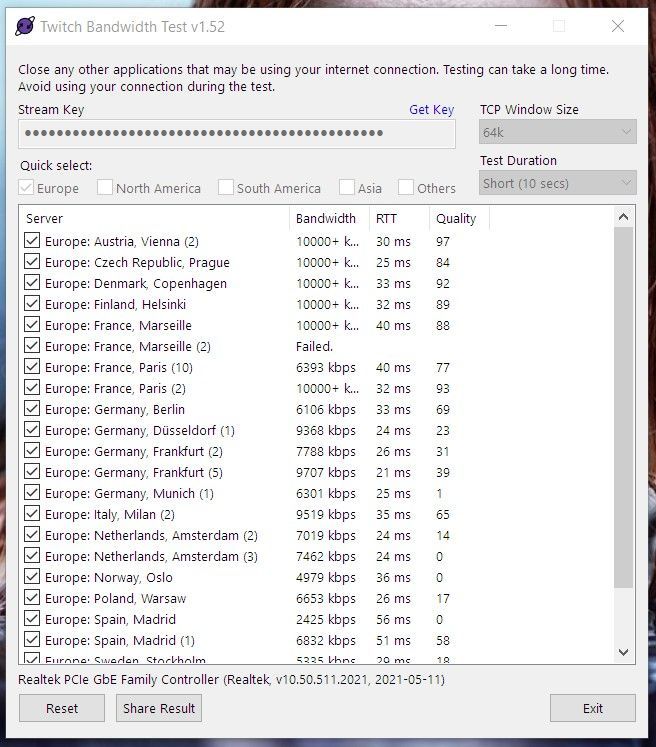Image resolution: width=656 pixels, height=747 pixels.
Task: Click the '9368 kbps' bandwidth value
Action: (x=326, y=430)
